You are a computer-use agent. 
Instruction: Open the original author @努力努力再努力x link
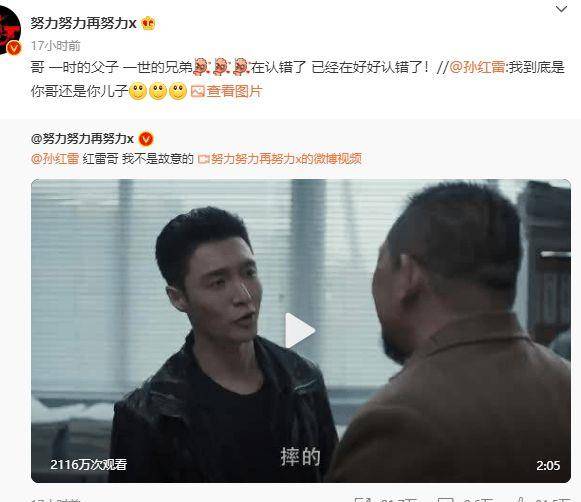coord(82,139)
